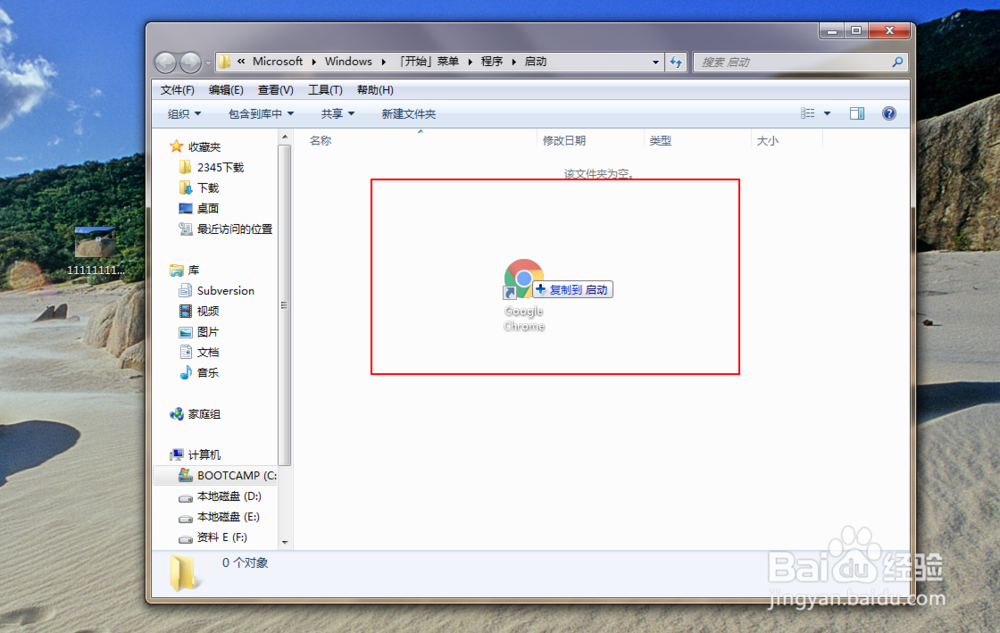Open the 文件(F) menu

pos(177,90)
